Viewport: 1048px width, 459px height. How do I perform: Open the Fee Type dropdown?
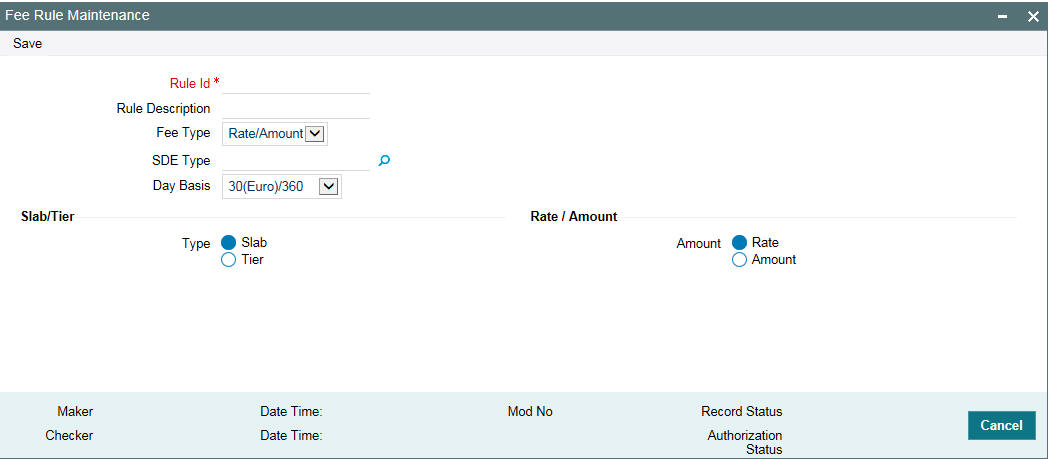275,134
